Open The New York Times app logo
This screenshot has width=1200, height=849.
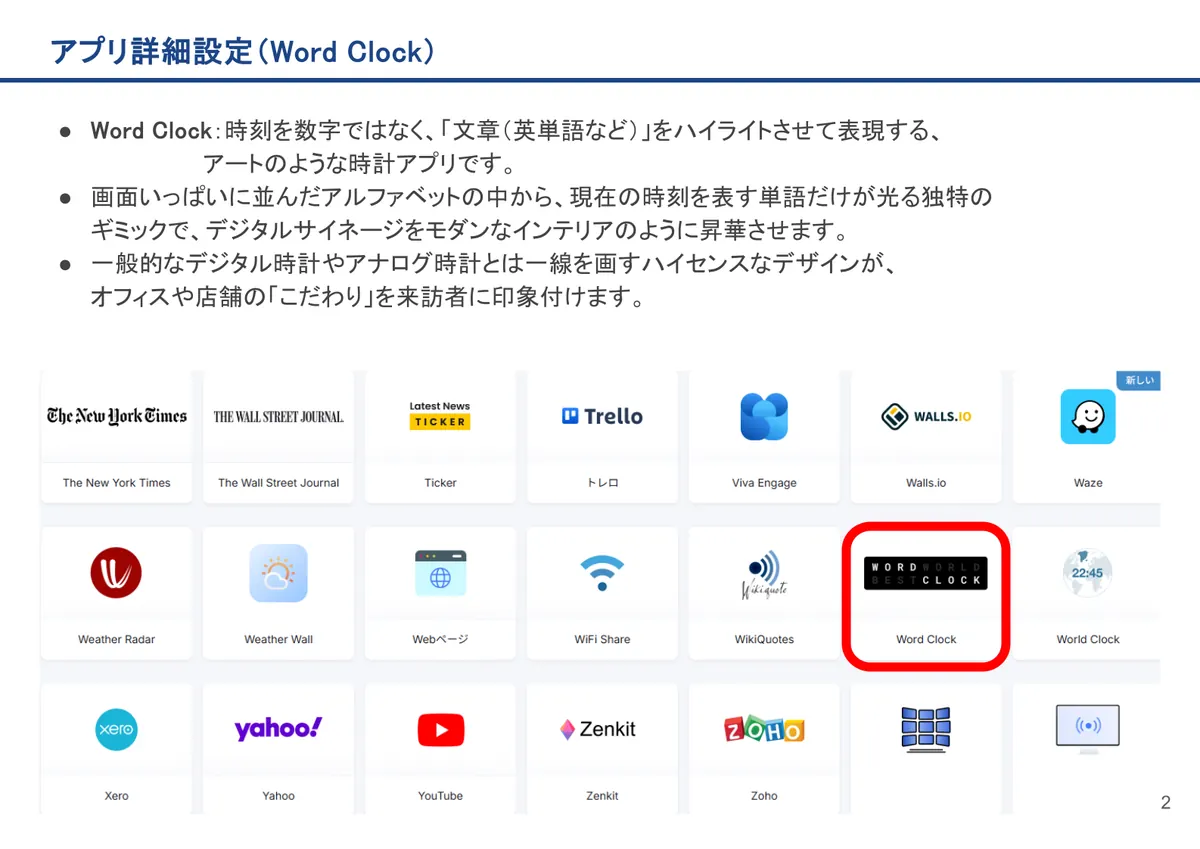[117, 416]
